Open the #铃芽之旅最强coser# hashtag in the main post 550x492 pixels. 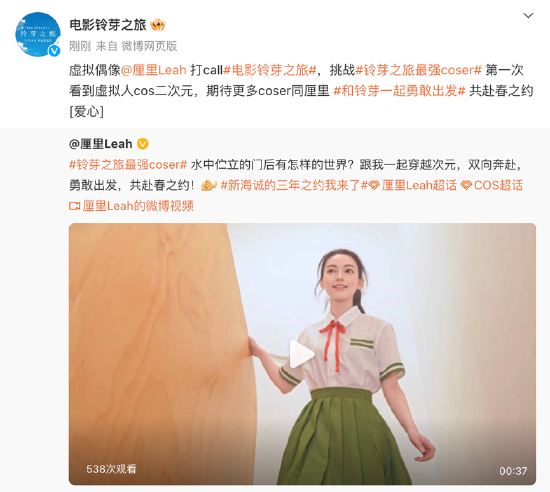pos(419,70)
